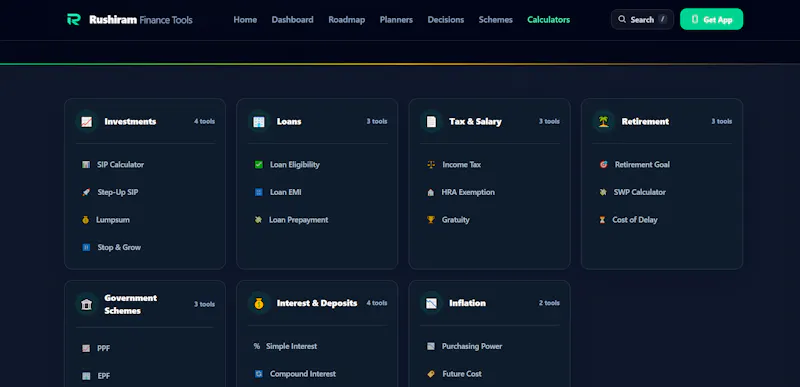Screen dimensions: 800x387
Task: Open the Purchasing Power link
Action: (x=472, y=346)
